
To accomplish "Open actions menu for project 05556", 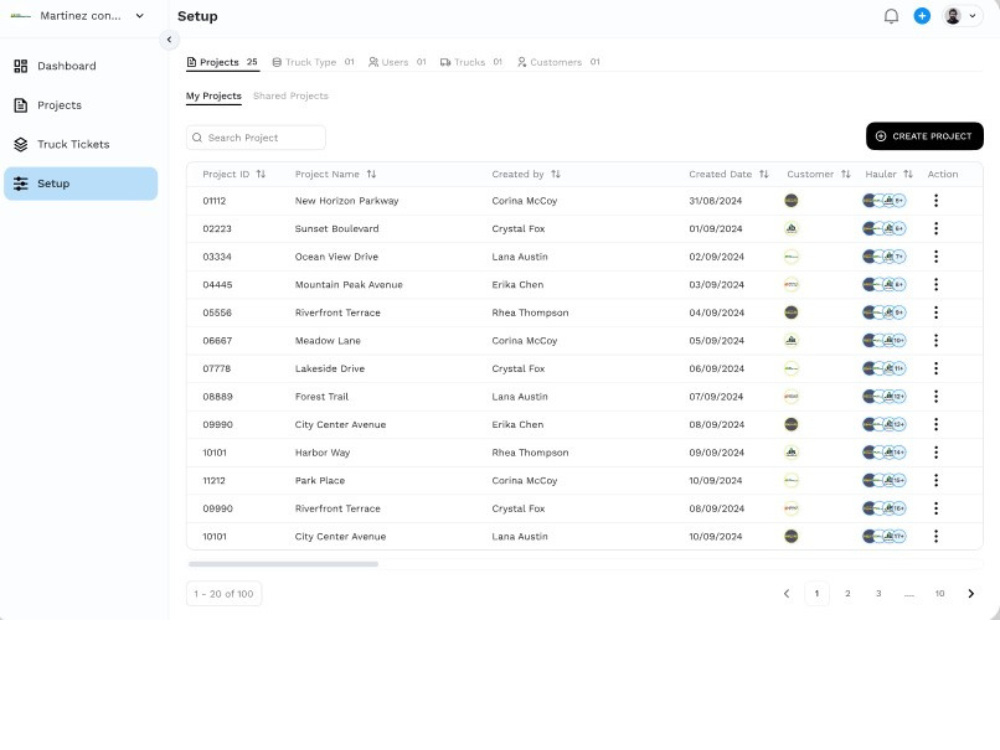I will click(936, 312).
